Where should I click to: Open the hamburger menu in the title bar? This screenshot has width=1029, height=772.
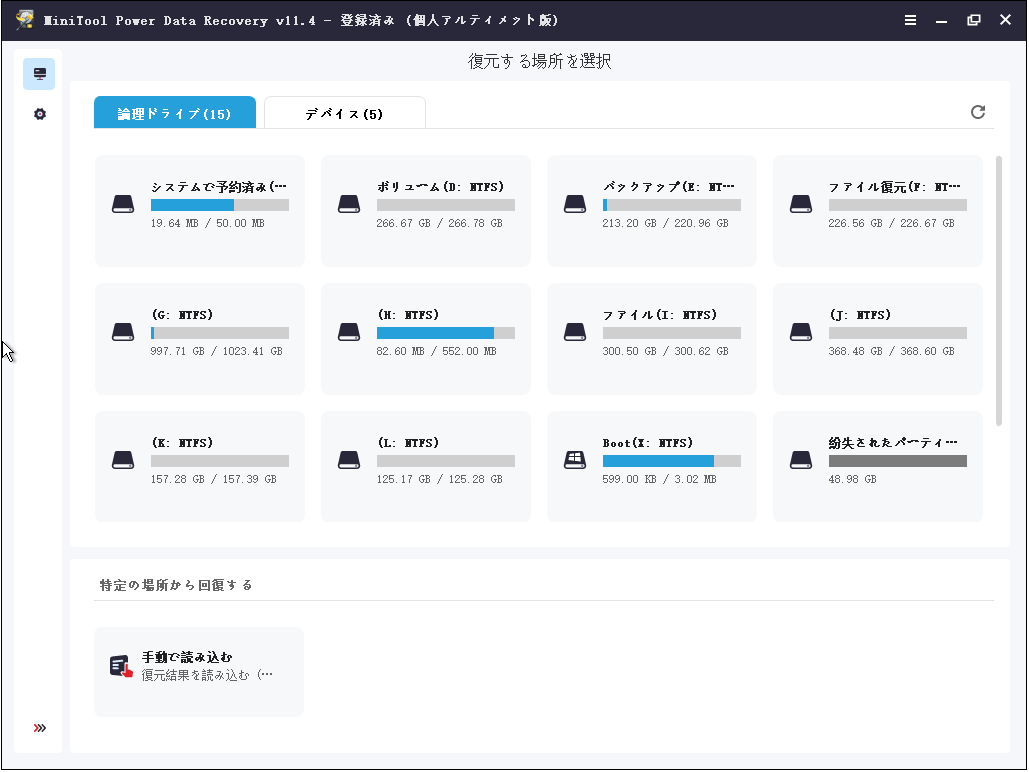coord(910,19)
